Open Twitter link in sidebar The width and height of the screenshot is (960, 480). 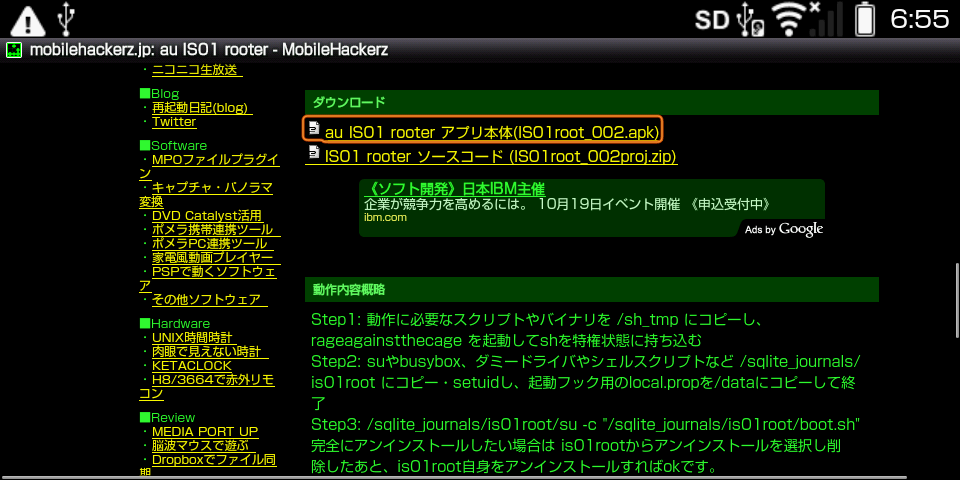coord(174,121)
